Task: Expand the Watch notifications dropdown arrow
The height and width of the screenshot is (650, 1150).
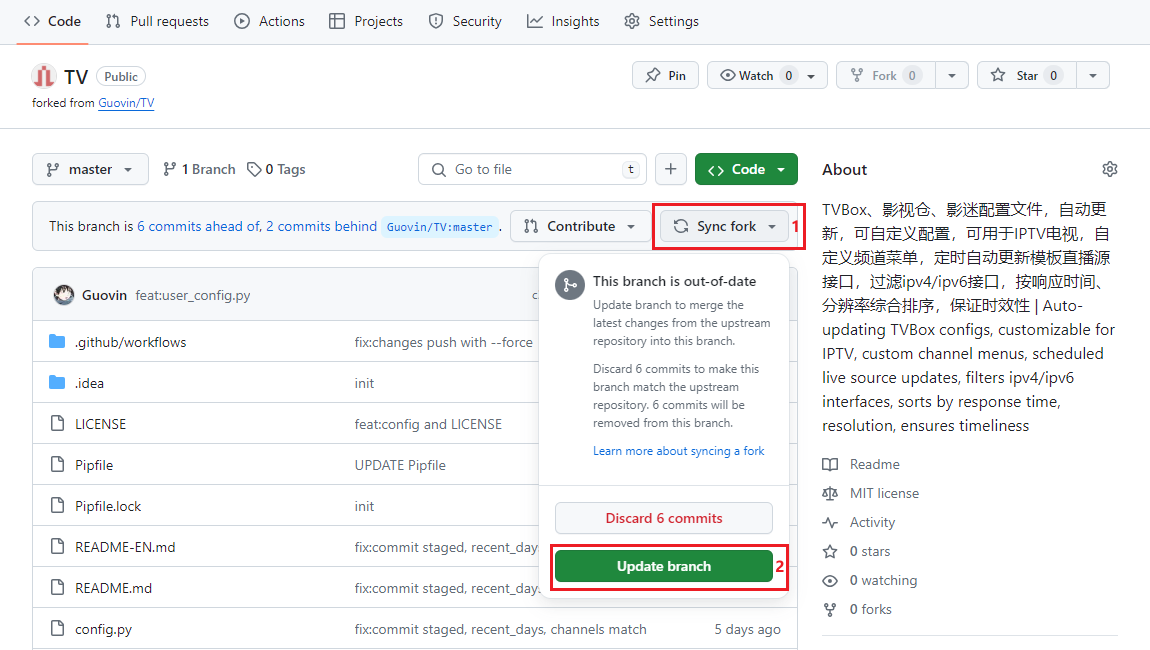Action: 811,76
